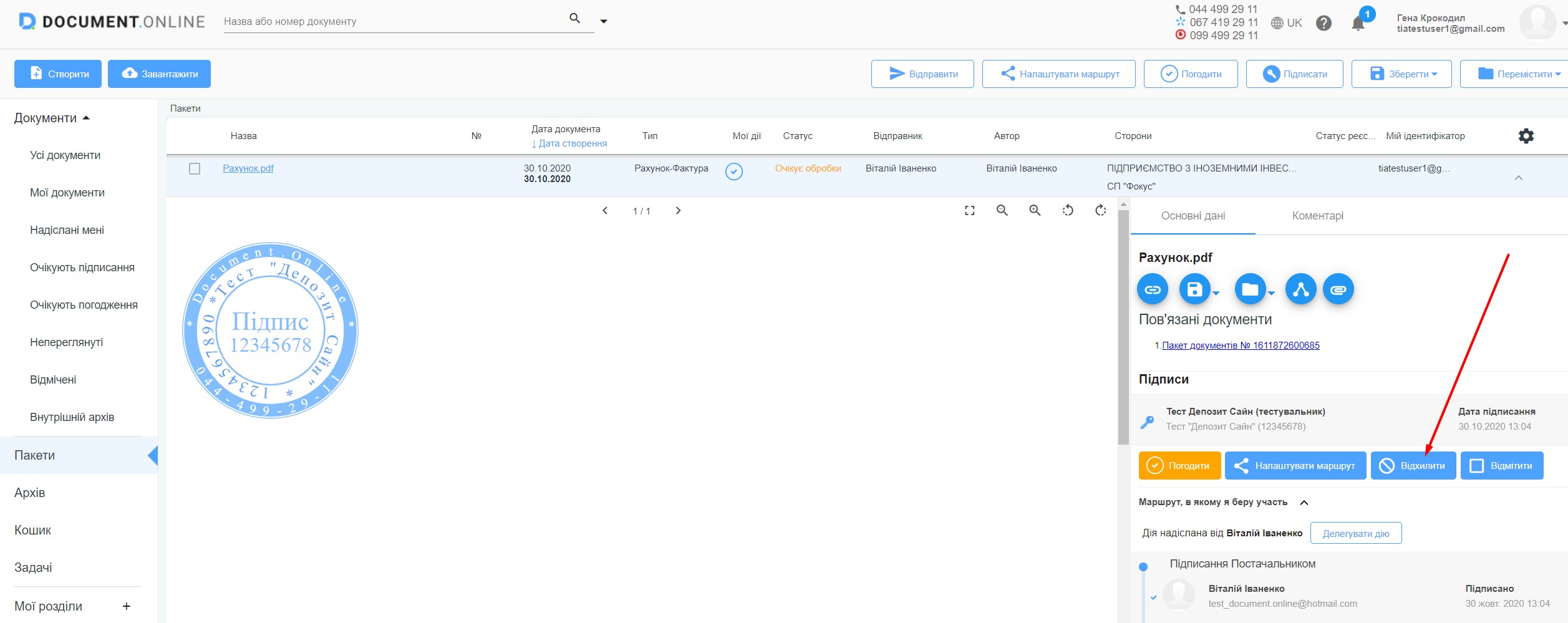
Task: Click the Відмітити checkbox button
Action: click(x=1501, y=466)
